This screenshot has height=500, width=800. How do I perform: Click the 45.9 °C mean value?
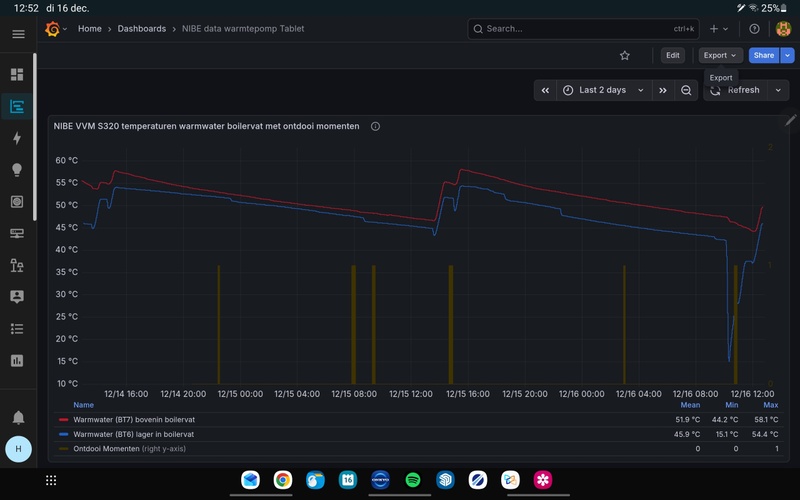tap(687, 435)
